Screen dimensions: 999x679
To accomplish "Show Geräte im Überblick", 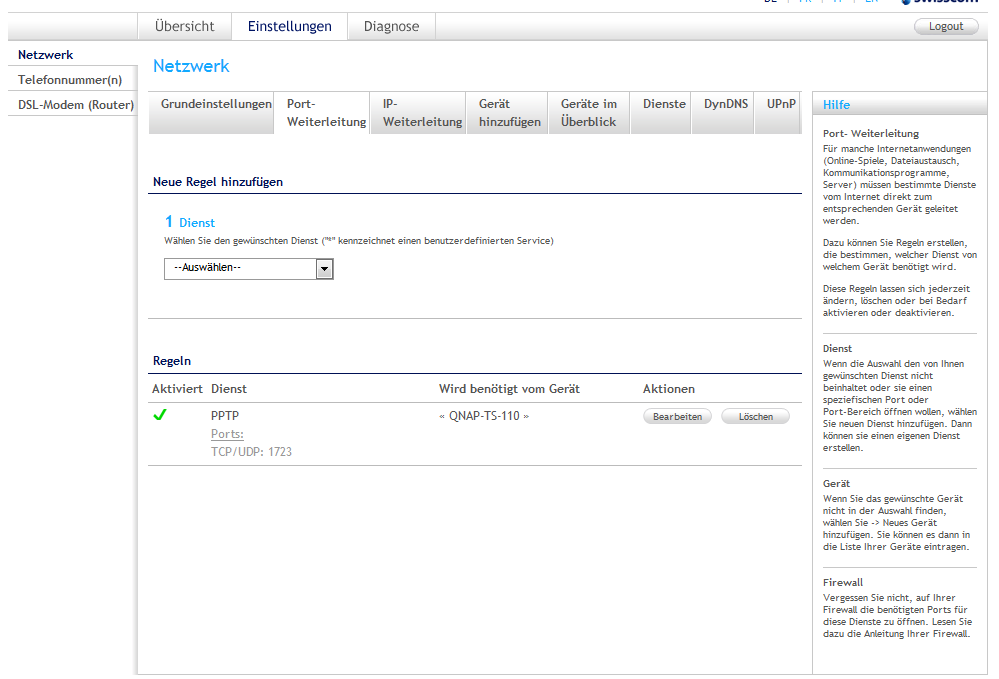I will (x=587, y=112).
